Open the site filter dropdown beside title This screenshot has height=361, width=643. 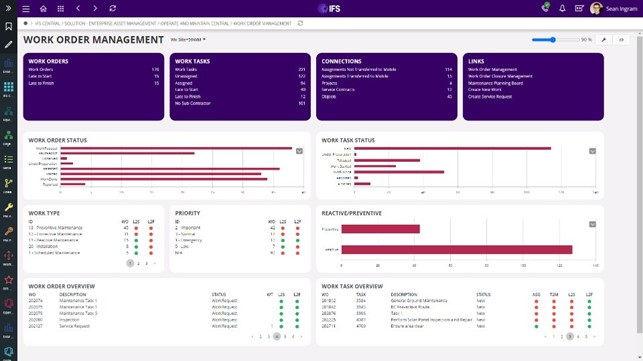click(188, 40)
